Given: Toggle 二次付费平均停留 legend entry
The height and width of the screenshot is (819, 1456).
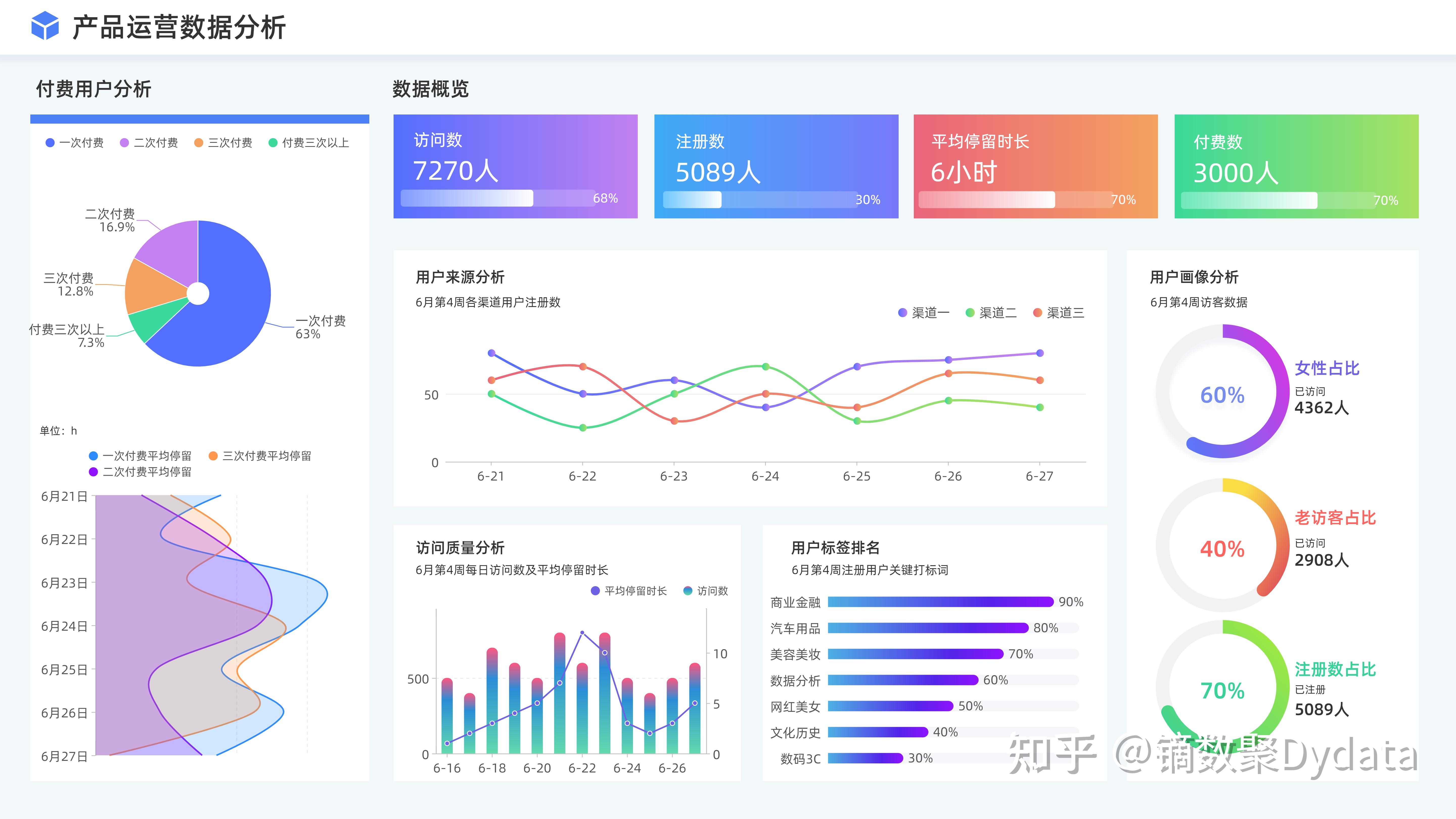Looking at the screenshot, I should tap(140, 471).
